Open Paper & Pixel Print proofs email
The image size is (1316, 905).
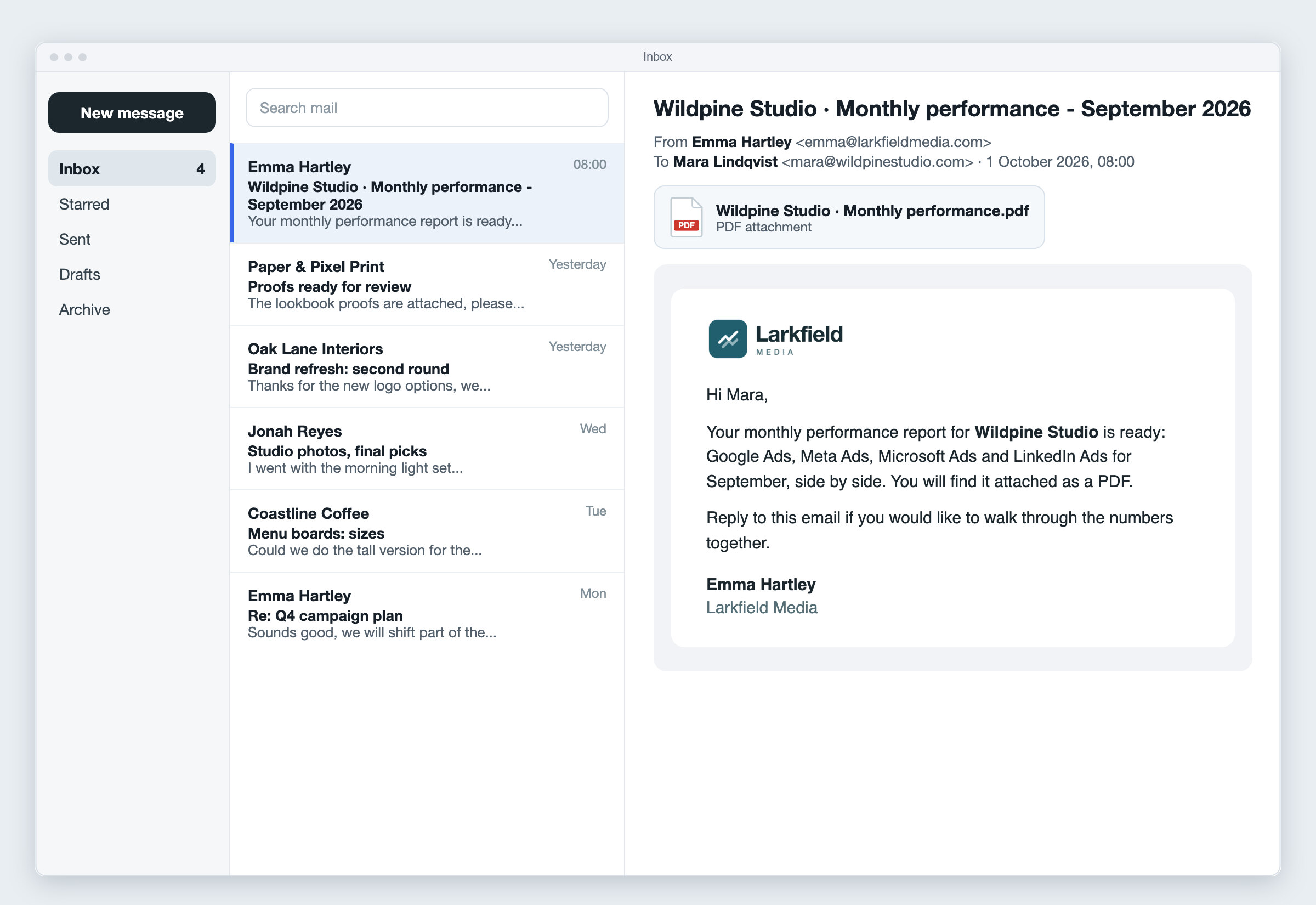pyautogui.click(x=427, y=285)
